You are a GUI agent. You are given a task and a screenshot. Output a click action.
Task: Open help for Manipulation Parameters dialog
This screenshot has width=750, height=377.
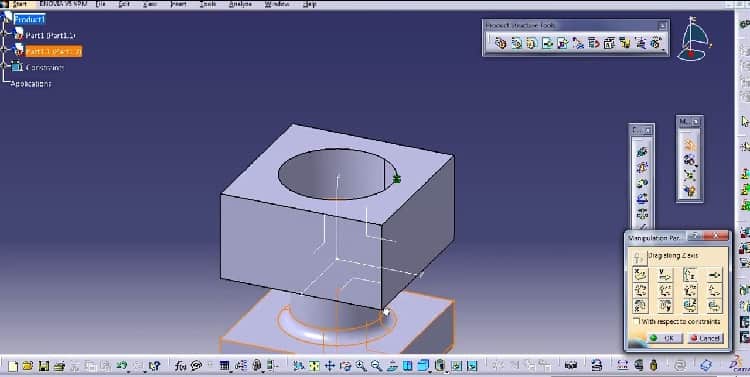tap(695, 236)
